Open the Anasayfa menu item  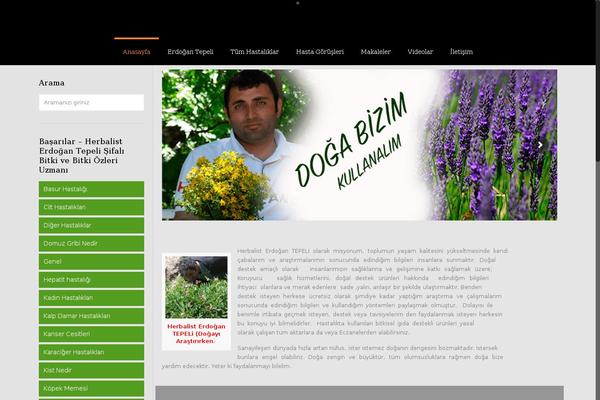[136, 52]
